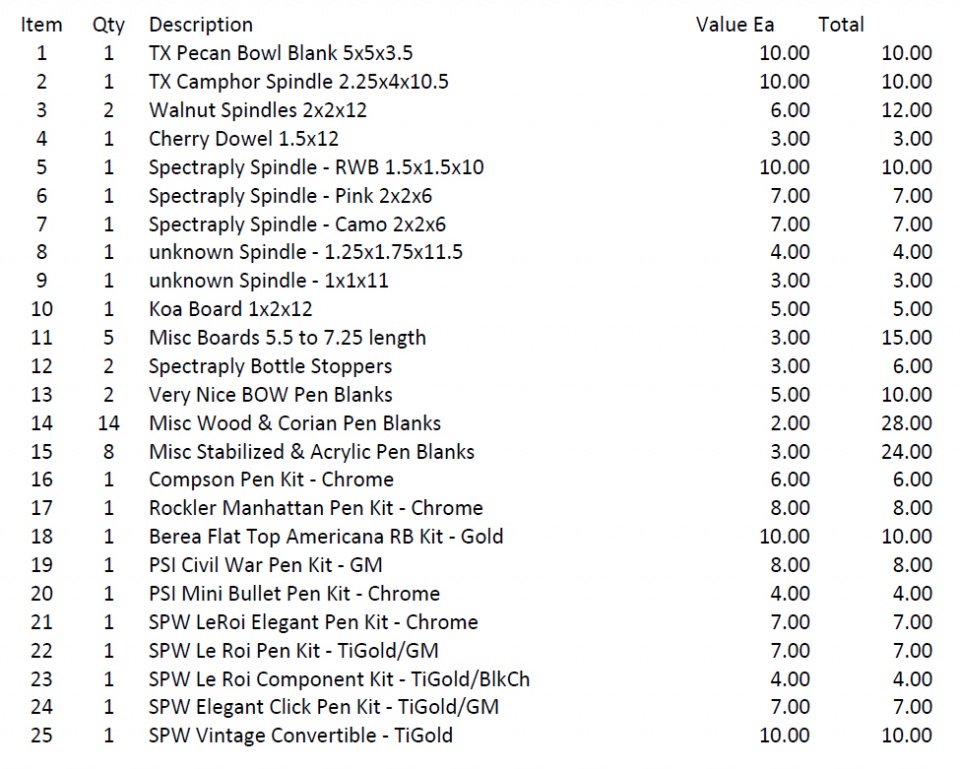The width and height of the screenshot is (960, 769).
Task: Select Berea Flat Top Americana RB Kit
Action: pos(325,537)
